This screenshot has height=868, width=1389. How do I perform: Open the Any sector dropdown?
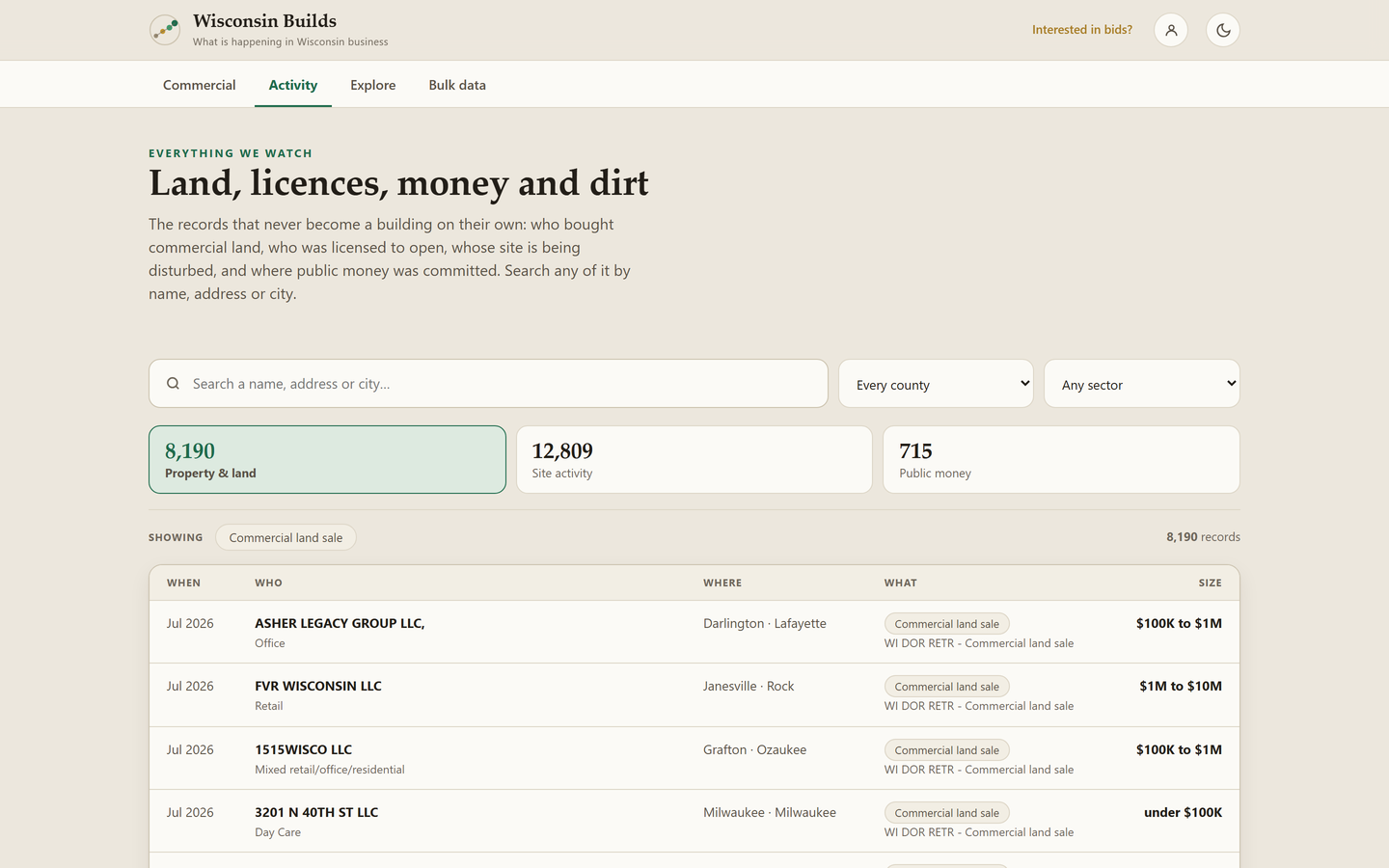(x=1142, y=384)
